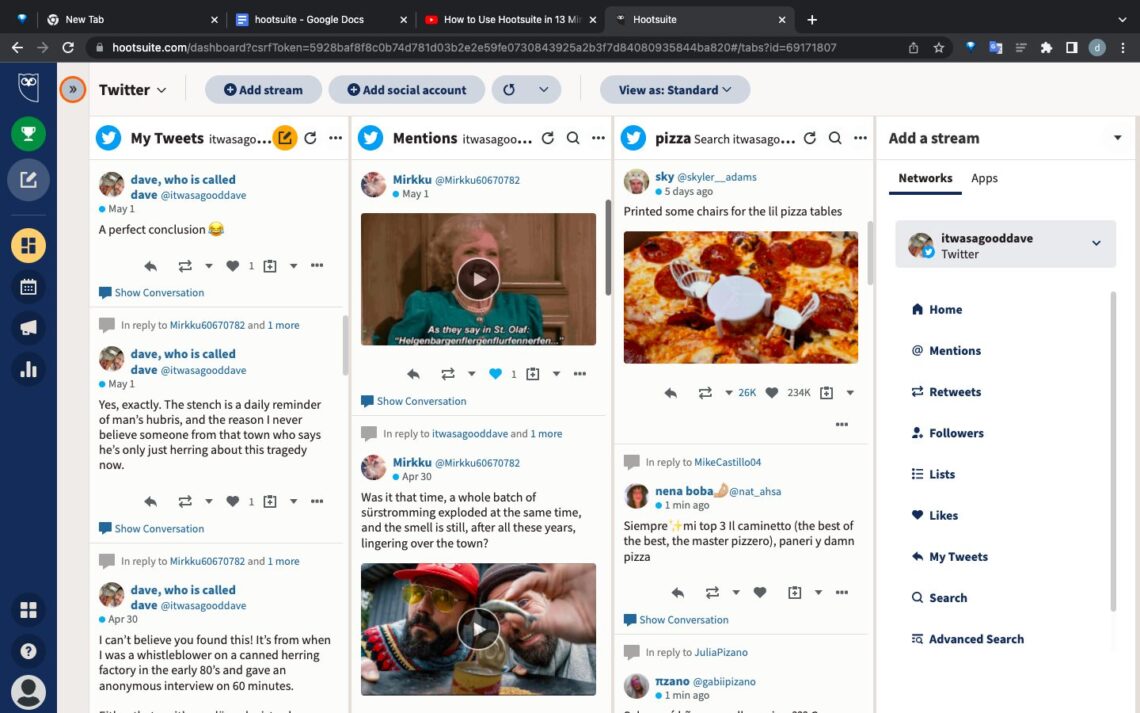The image size is (1140, 713).
Task: Unlike Mirkku's St. Olaf tweet
Action: click(497, 373)
